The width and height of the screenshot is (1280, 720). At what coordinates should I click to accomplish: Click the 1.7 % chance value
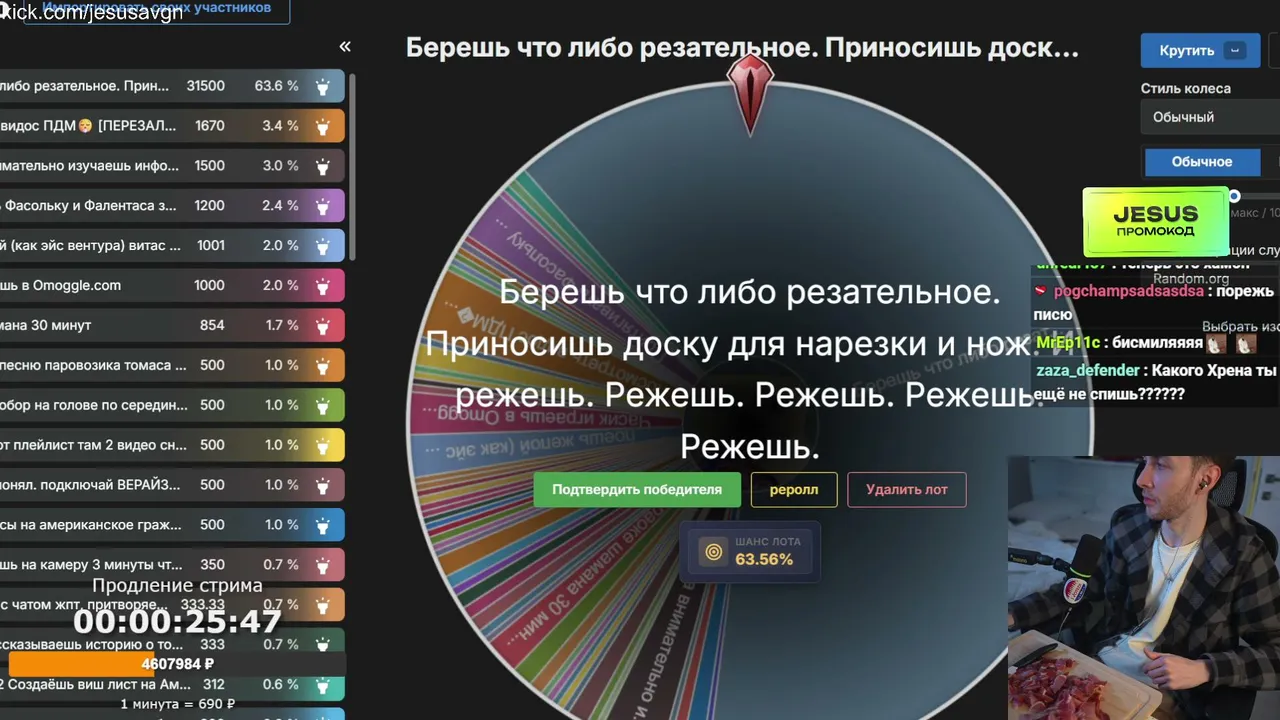point(280,325)
